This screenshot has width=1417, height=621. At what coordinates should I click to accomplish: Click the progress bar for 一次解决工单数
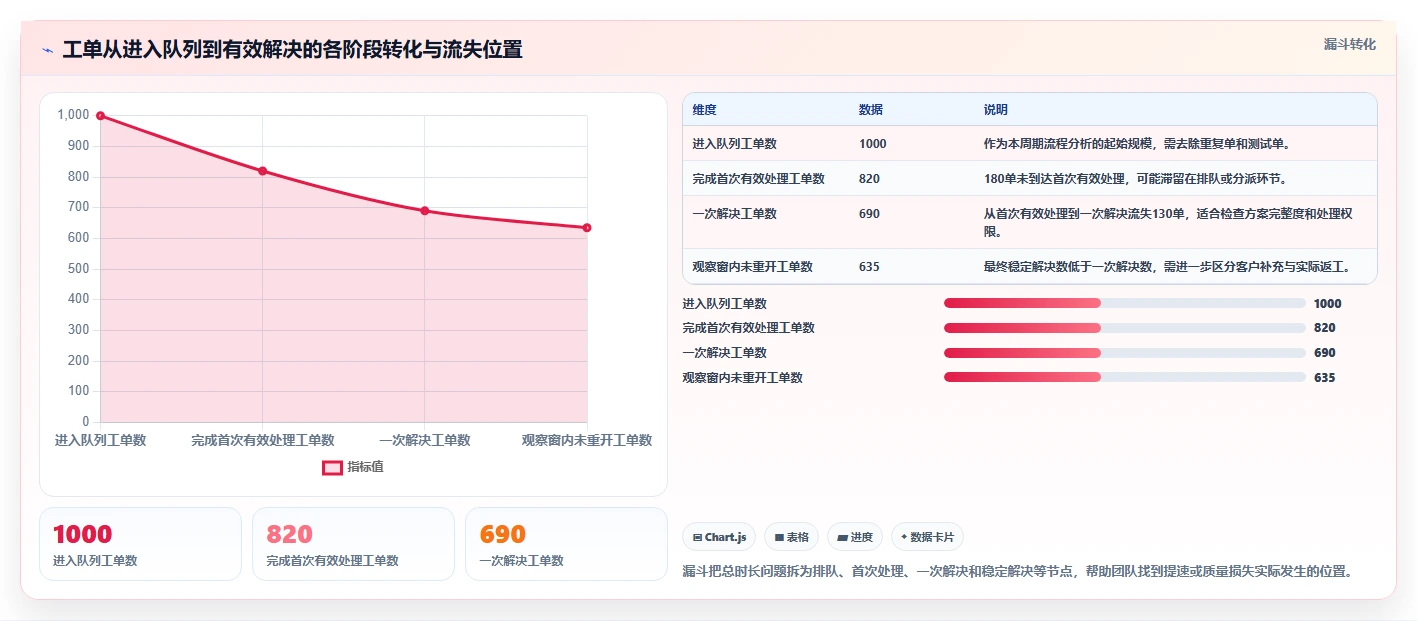pos(1125,353)
